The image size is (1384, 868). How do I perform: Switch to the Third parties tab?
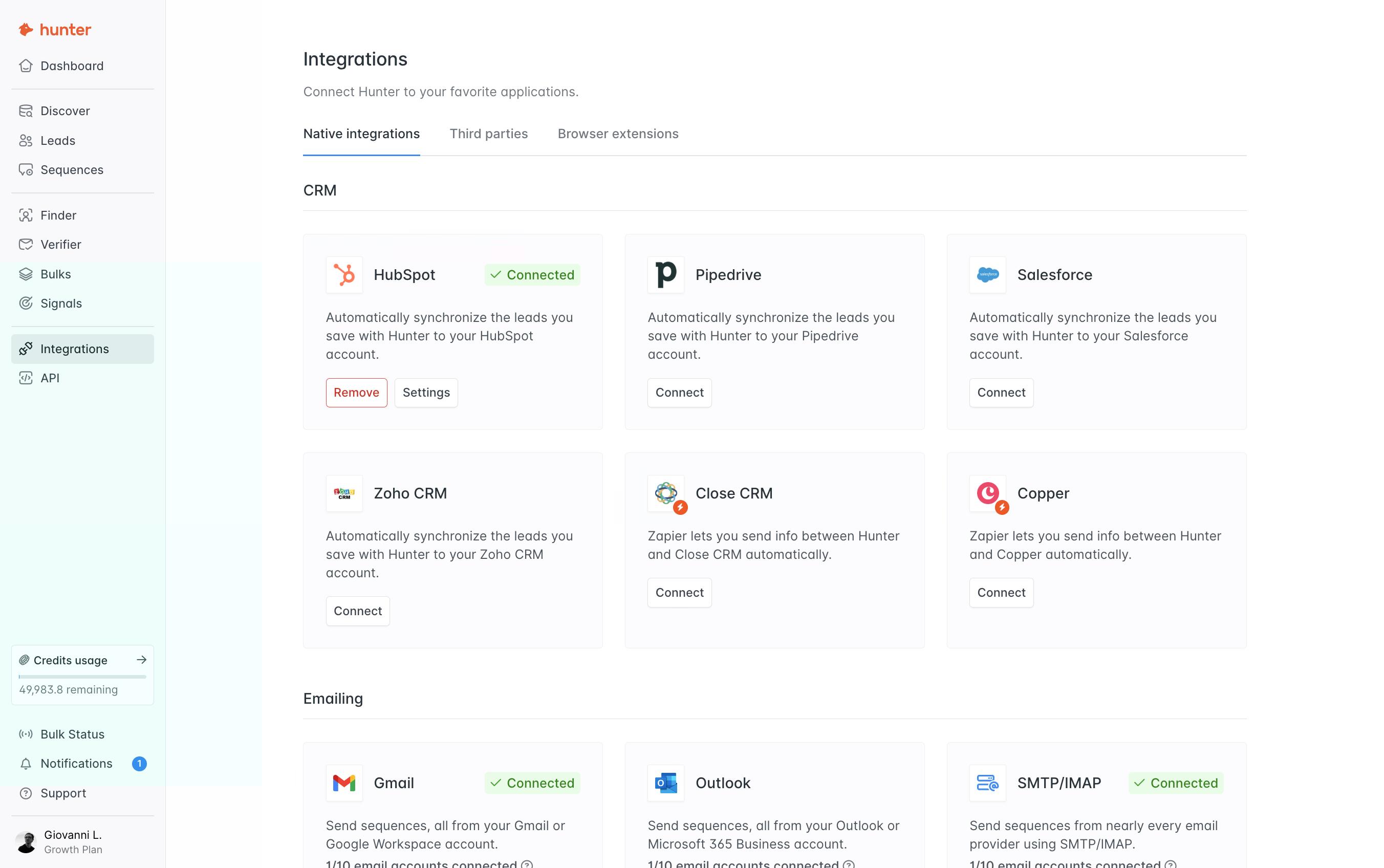tap(488, 133)
